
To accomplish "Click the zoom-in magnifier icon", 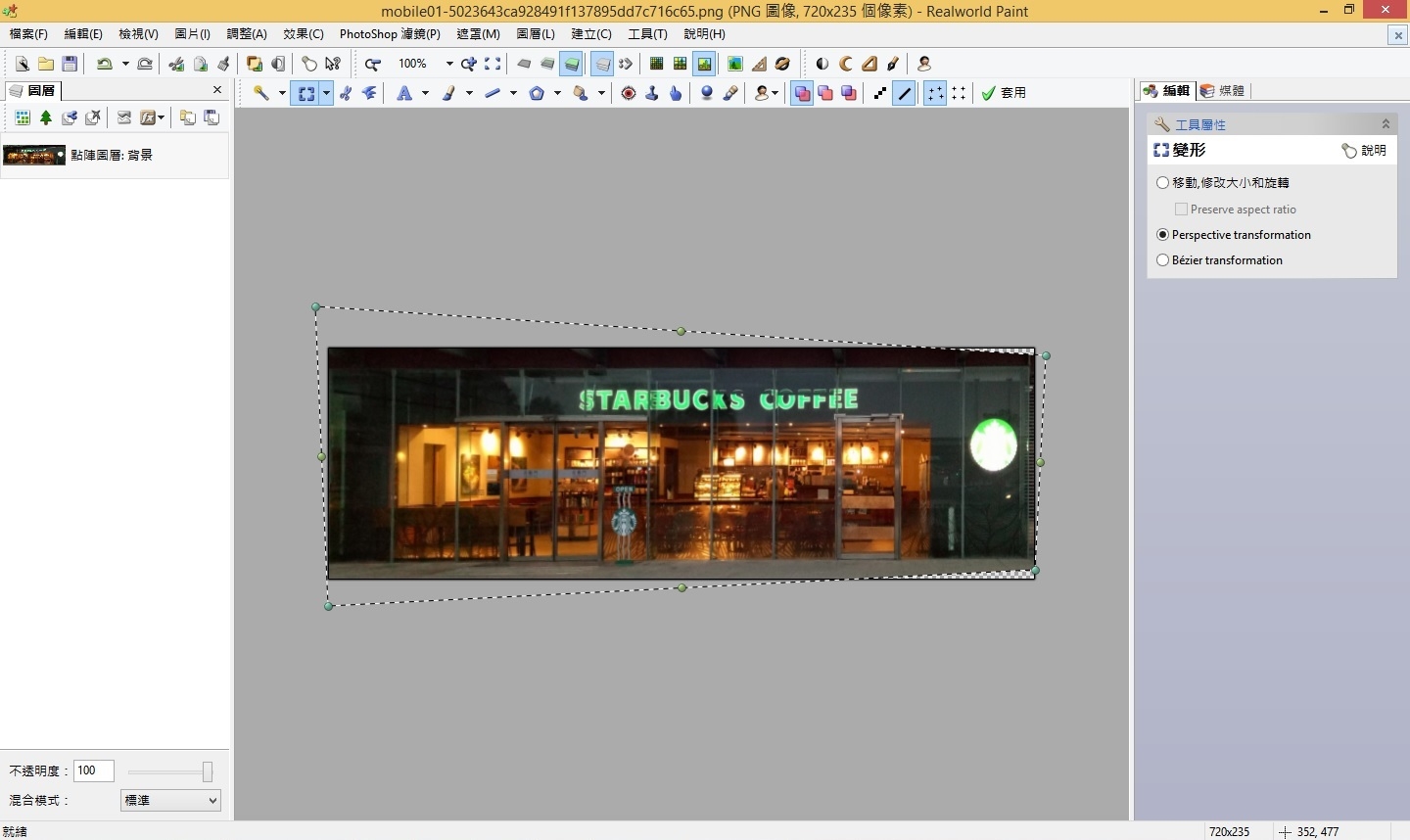I will click(x=469, y=64).
